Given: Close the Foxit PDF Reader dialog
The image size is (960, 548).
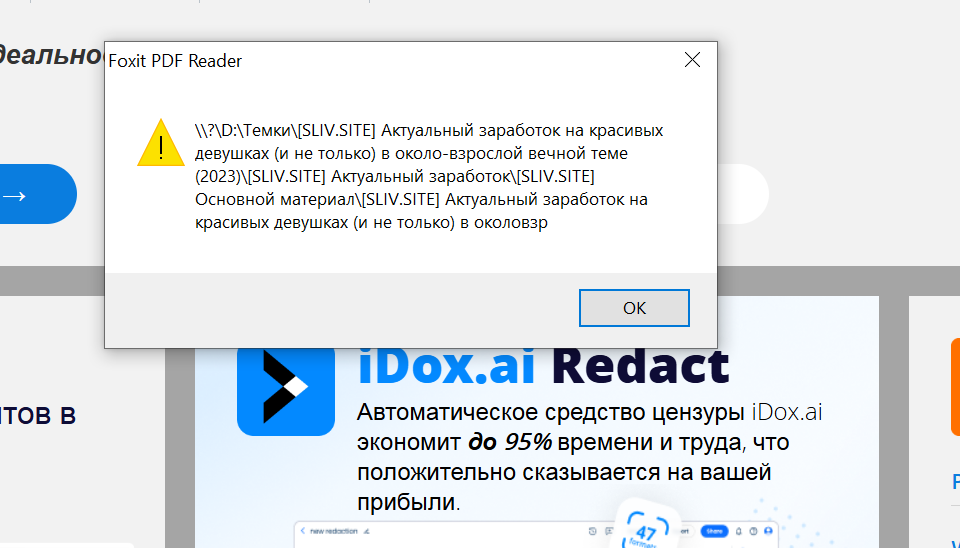Looking at the screenshot, I should (x=692, y=59).
